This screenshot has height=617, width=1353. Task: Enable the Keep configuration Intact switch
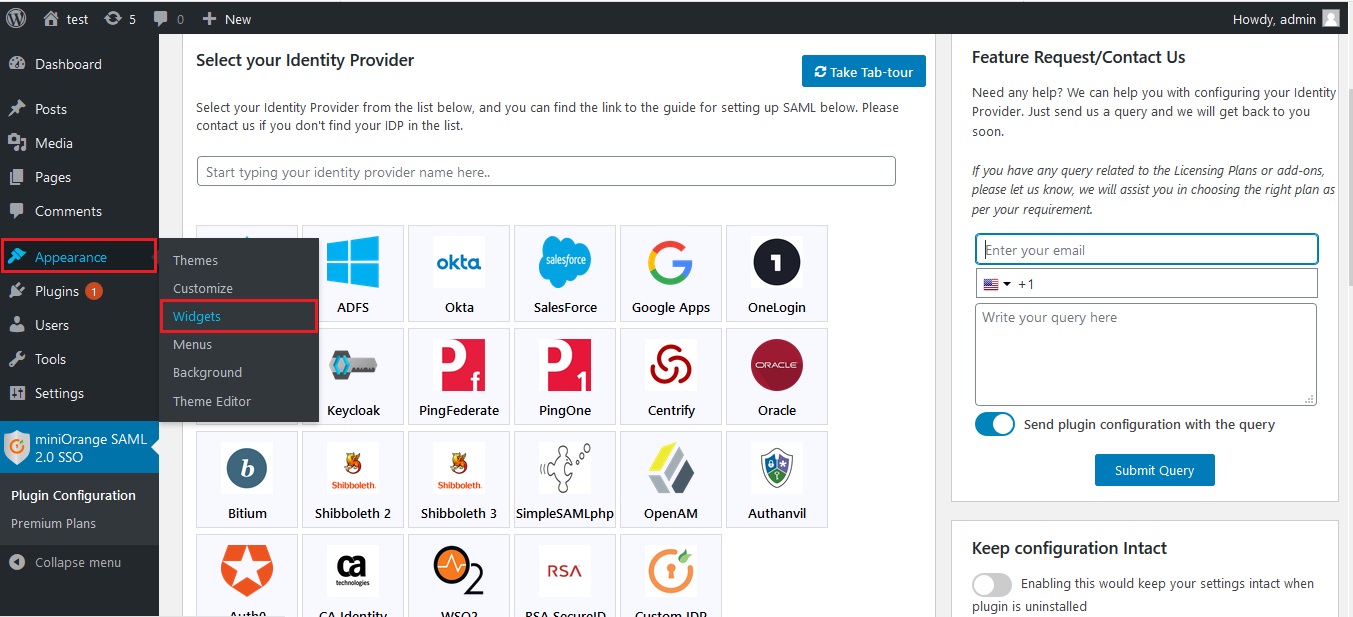992,584
